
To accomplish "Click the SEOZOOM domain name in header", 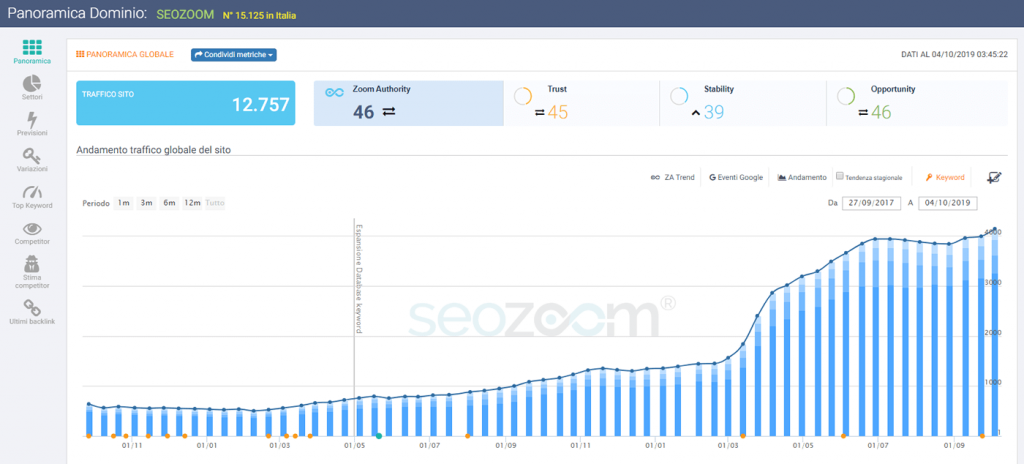I will 185,14.
